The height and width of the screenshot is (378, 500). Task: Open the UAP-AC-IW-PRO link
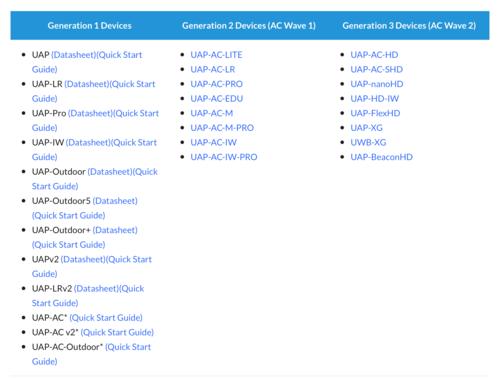tap(224, 157)
